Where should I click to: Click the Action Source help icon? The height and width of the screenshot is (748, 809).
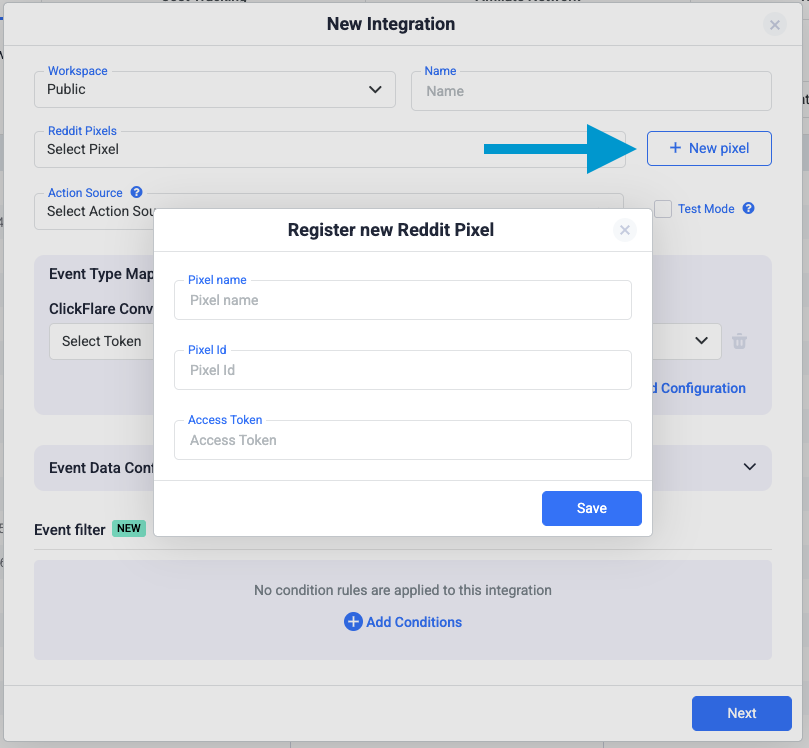pyautogui.click(x=137, y=192)
